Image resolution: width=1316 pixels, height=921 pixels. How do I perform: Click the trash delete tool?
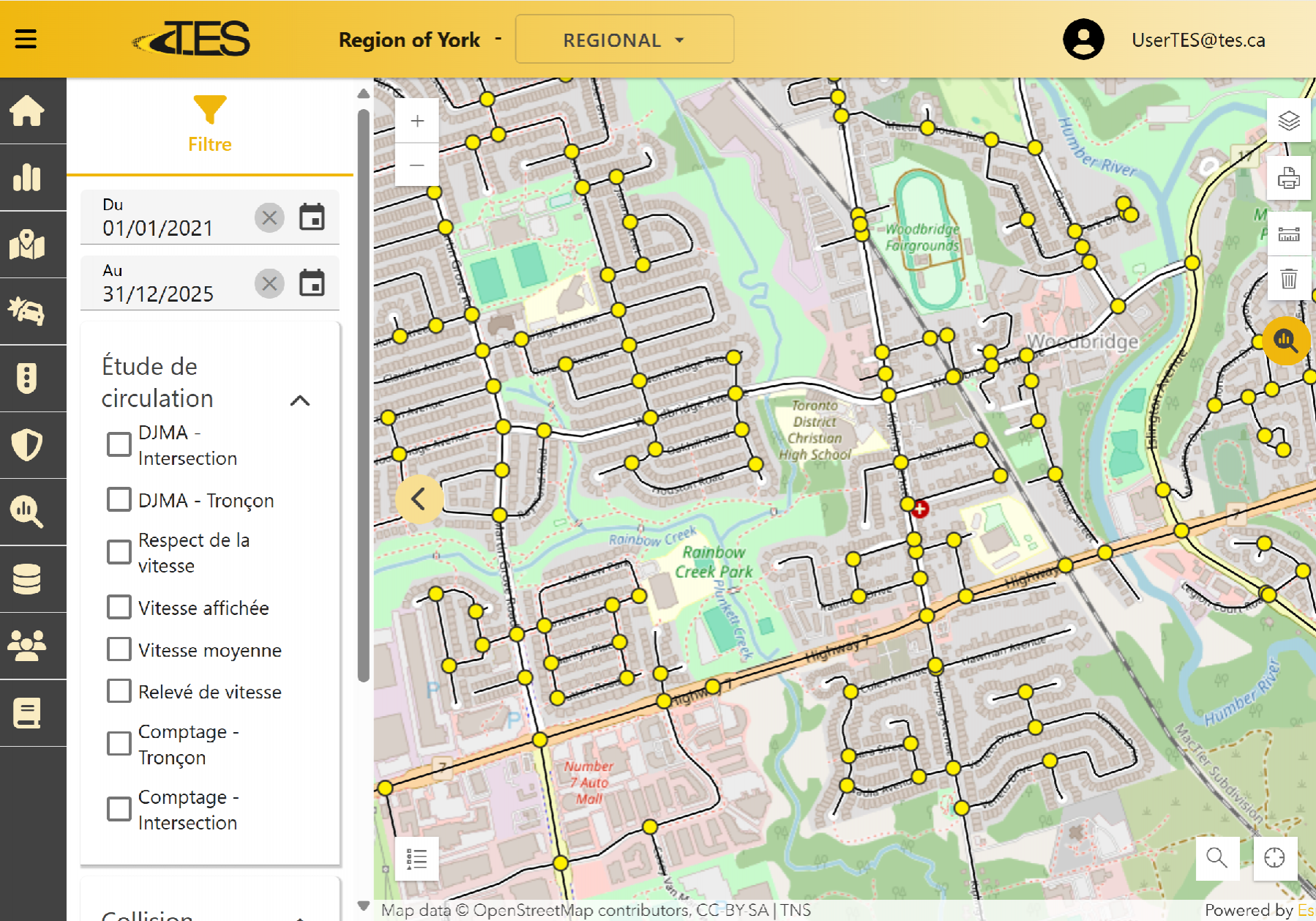(1289, 278)
